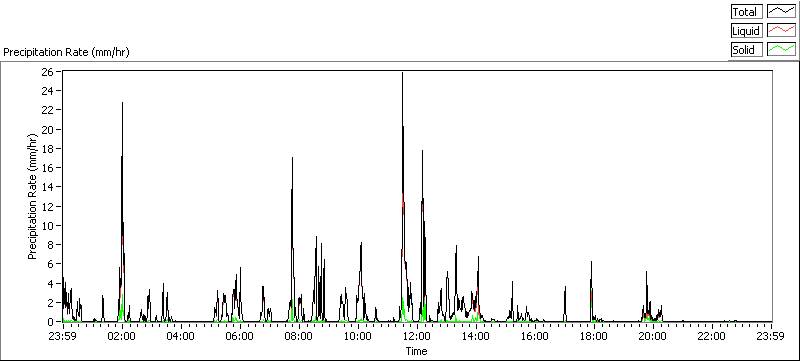The image size is (800, 361).
Task: Click the 0 y-axis minimum value
Action: click(52, 322)
